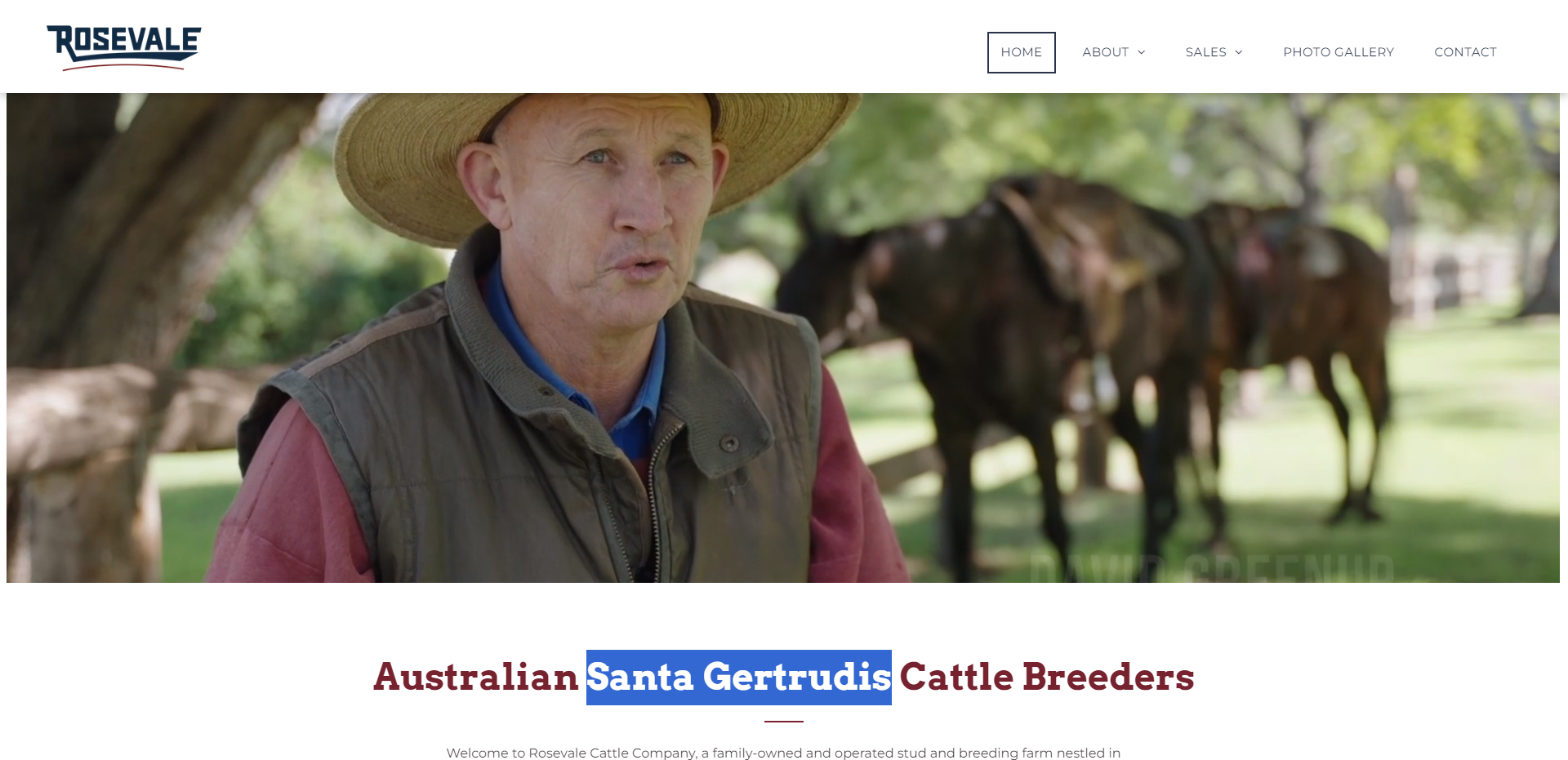Click the highlighted Santa Gertrudis text
Screen dimensions: 1568x760
pos(739,678)
